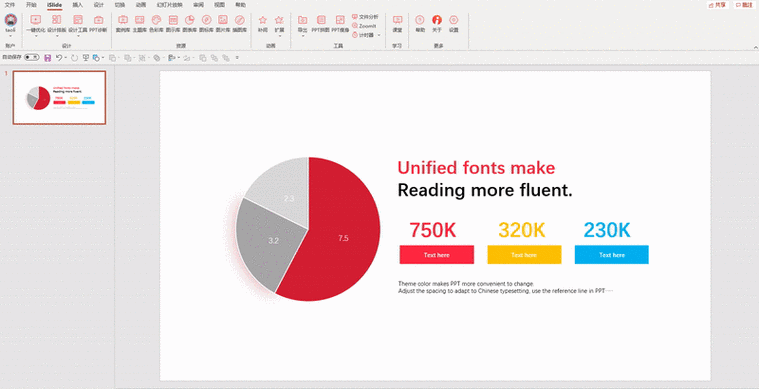Screen dimensions: 759x389
Task: Collapse the ribbon with the chevron
Action: [x=755, y=47]
